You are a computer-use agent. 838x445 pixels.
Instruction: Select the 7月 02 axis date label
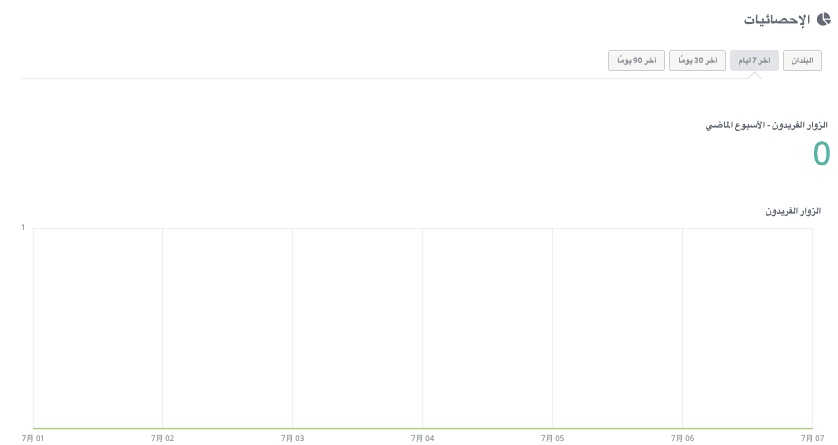click(x=162, y=439)
